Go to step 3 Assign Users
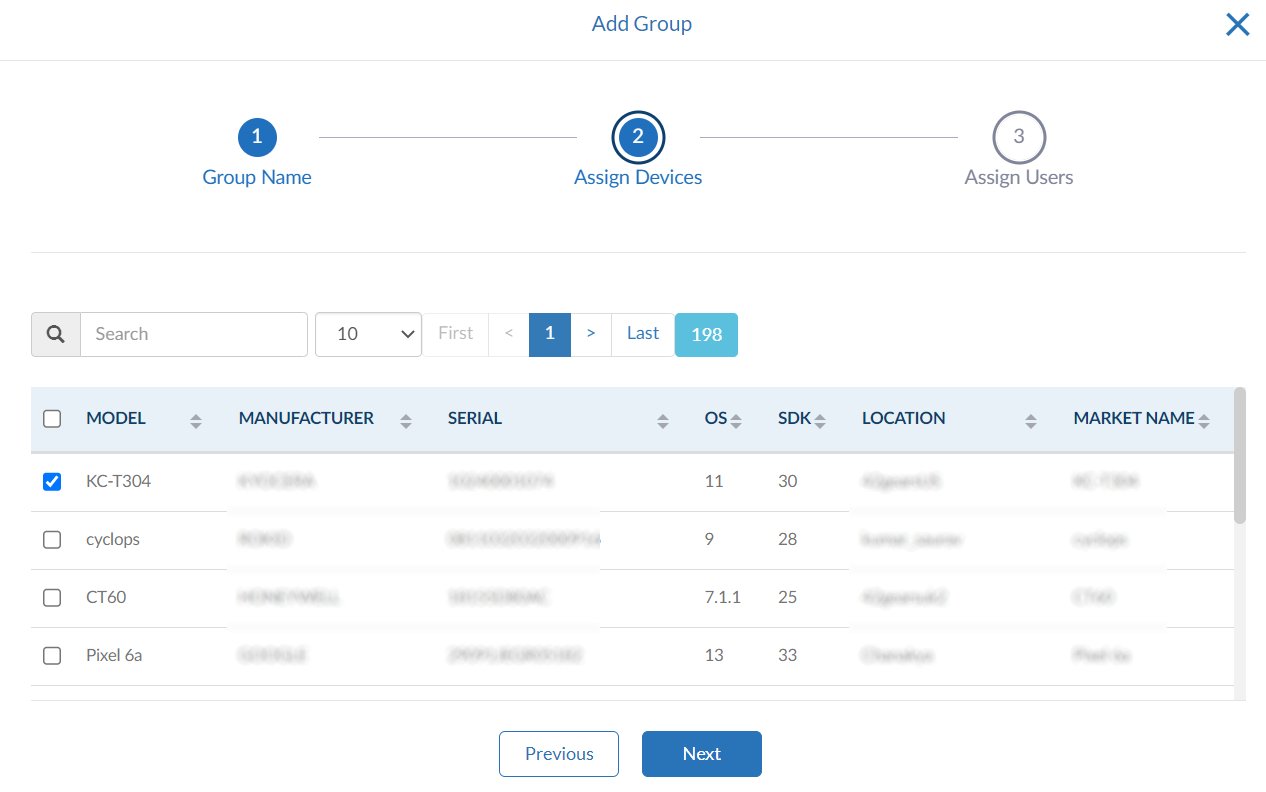This screenshot has height=792, width=1266. pyautogui.click(x=1018, y=138)
